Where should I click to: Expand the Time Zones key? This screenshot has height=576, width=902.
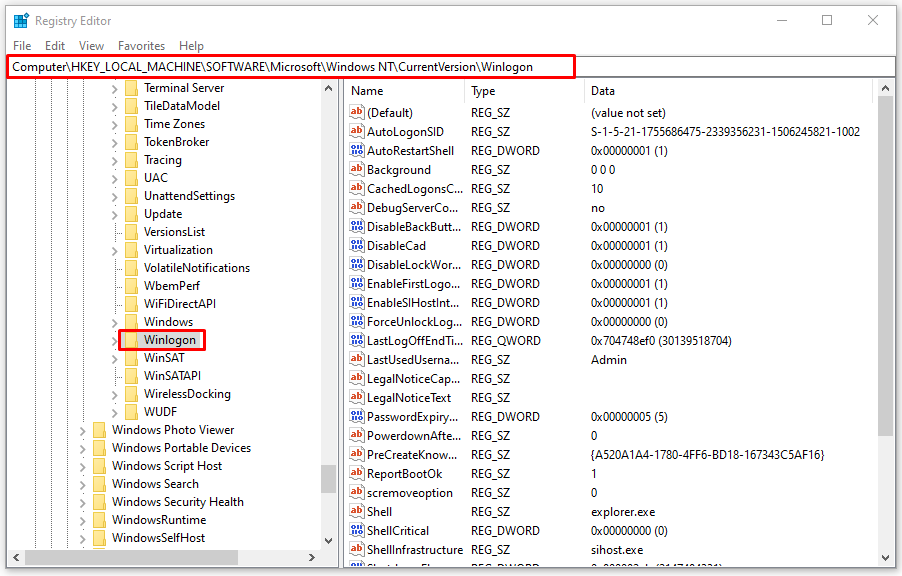click(114, 124)
